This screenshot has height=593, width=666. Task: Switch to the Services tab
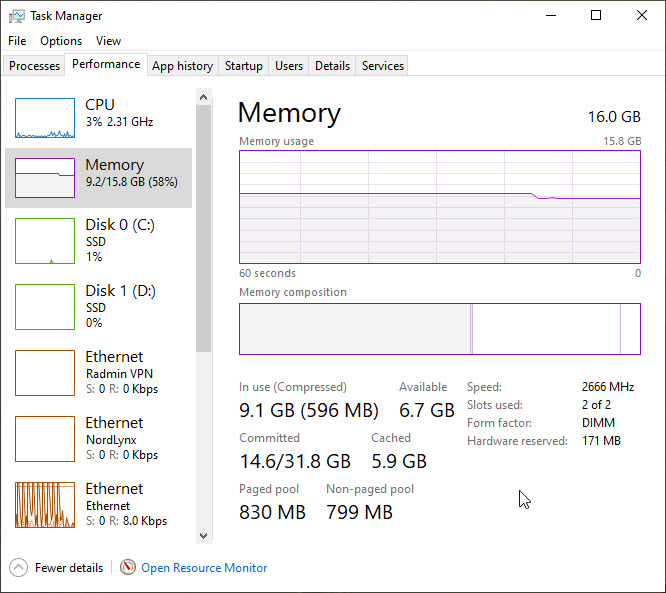(x=383, y=66)
